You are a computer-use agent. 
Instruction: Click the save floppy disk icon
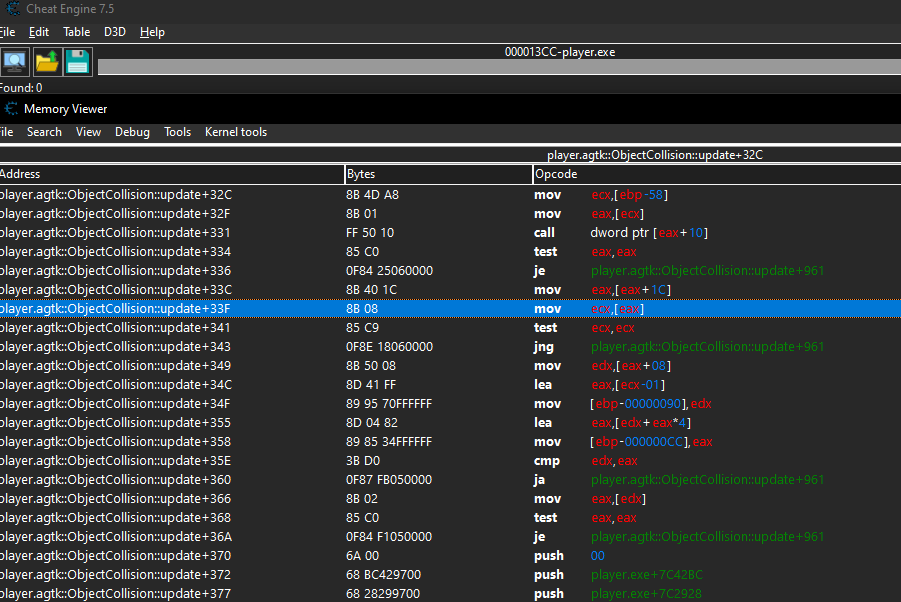(x=78, y=62)
